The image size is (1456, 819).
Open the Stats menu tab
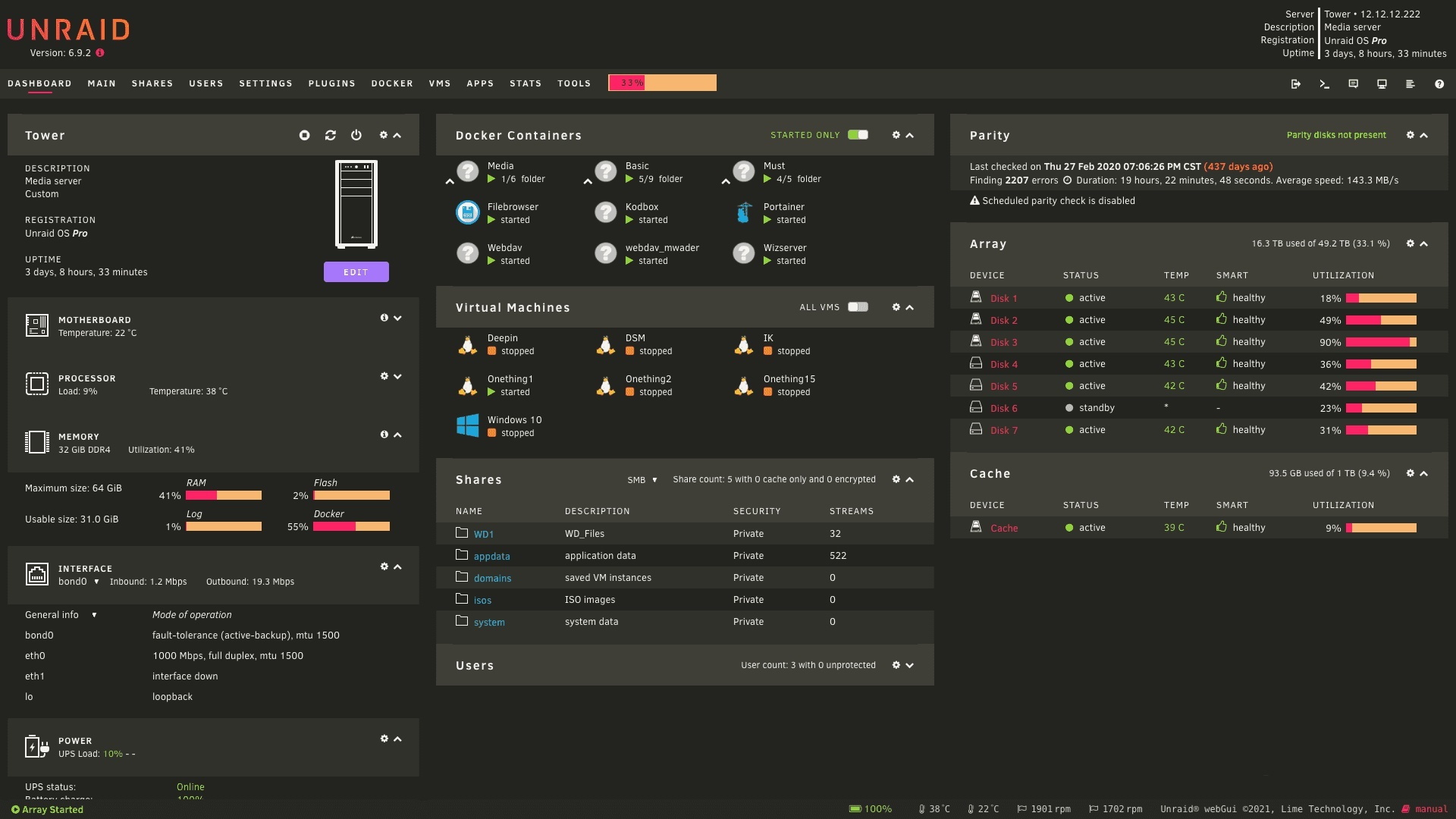(526, 83)
